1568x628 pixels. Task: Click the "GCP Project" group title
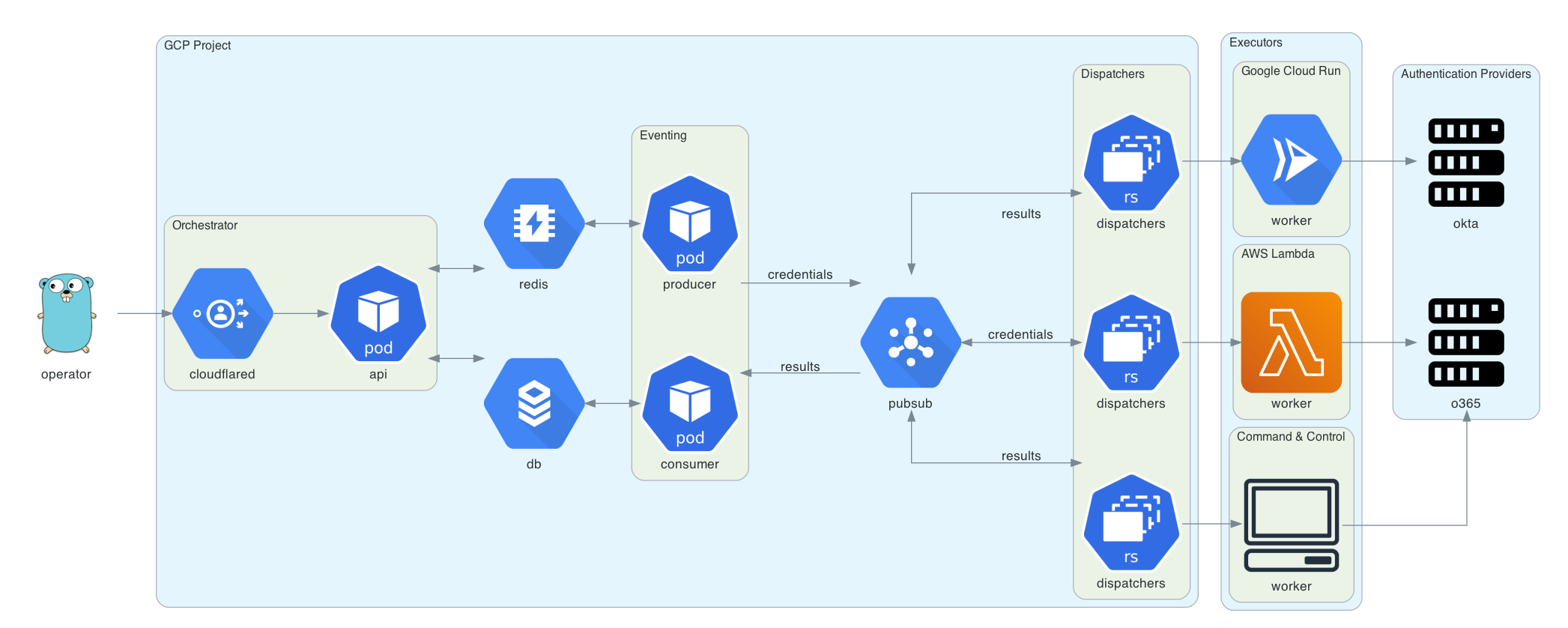pyautogui.click(x=197, y=46)
